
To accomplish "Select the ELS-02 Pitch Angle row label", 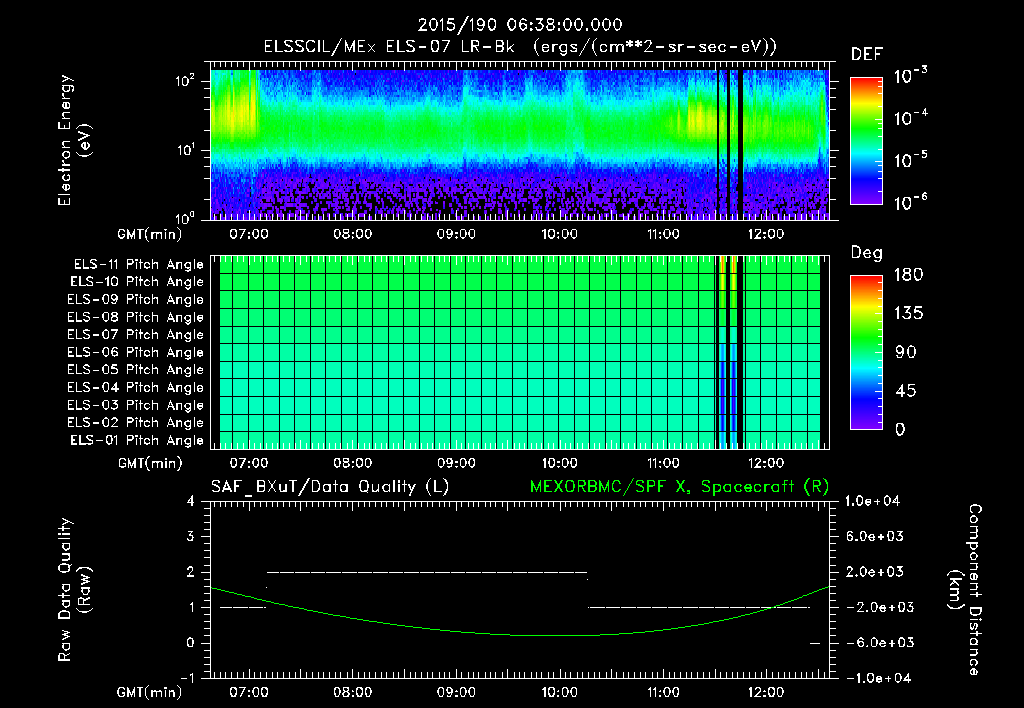I will [136, 423].
